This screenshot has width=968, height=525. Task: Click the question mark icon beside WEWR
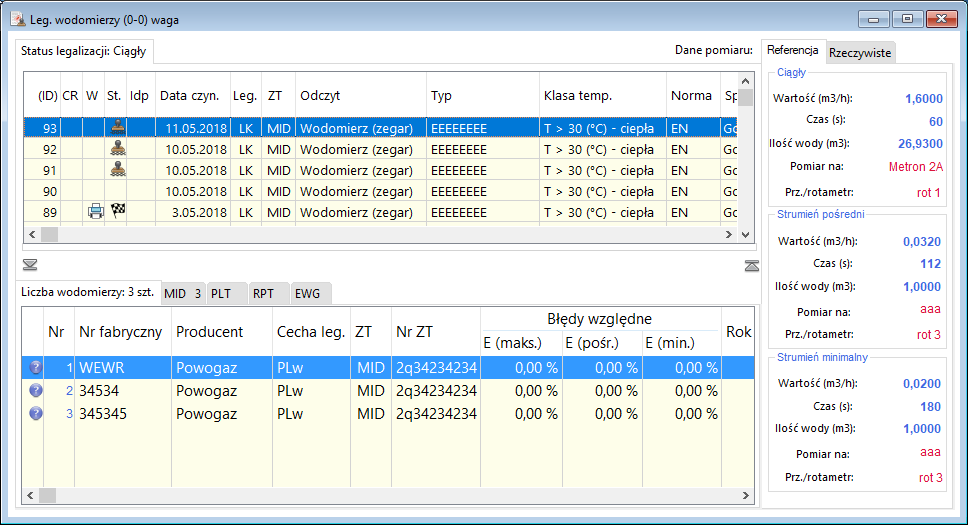click(36, 368)
